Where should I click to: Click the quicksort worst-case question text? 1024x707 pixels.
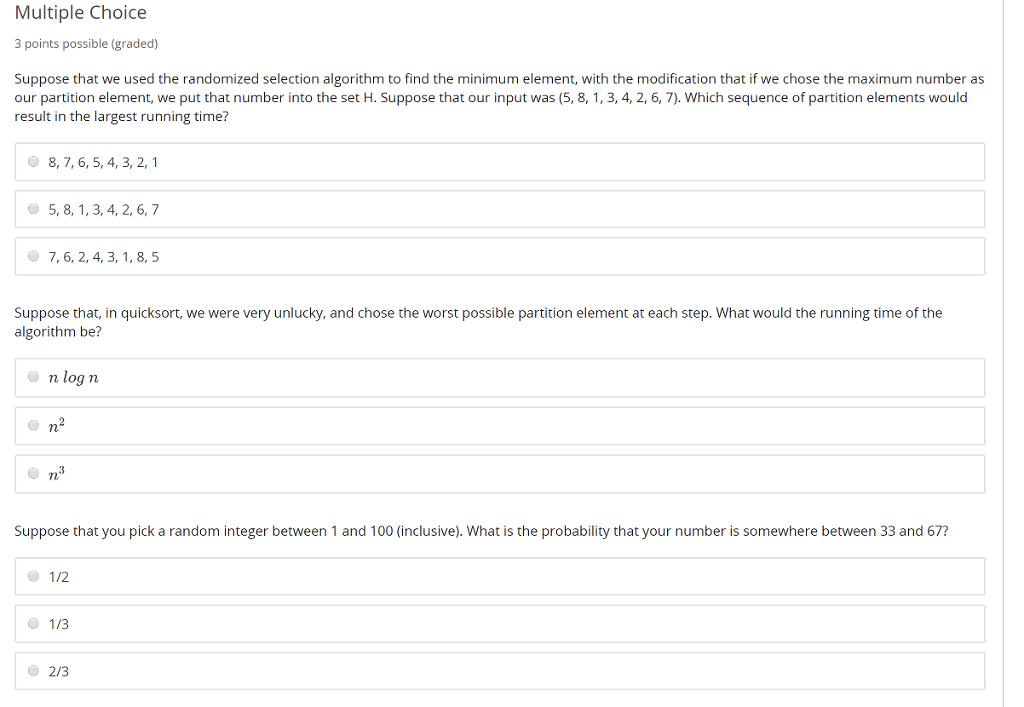(x=477, y=322)
